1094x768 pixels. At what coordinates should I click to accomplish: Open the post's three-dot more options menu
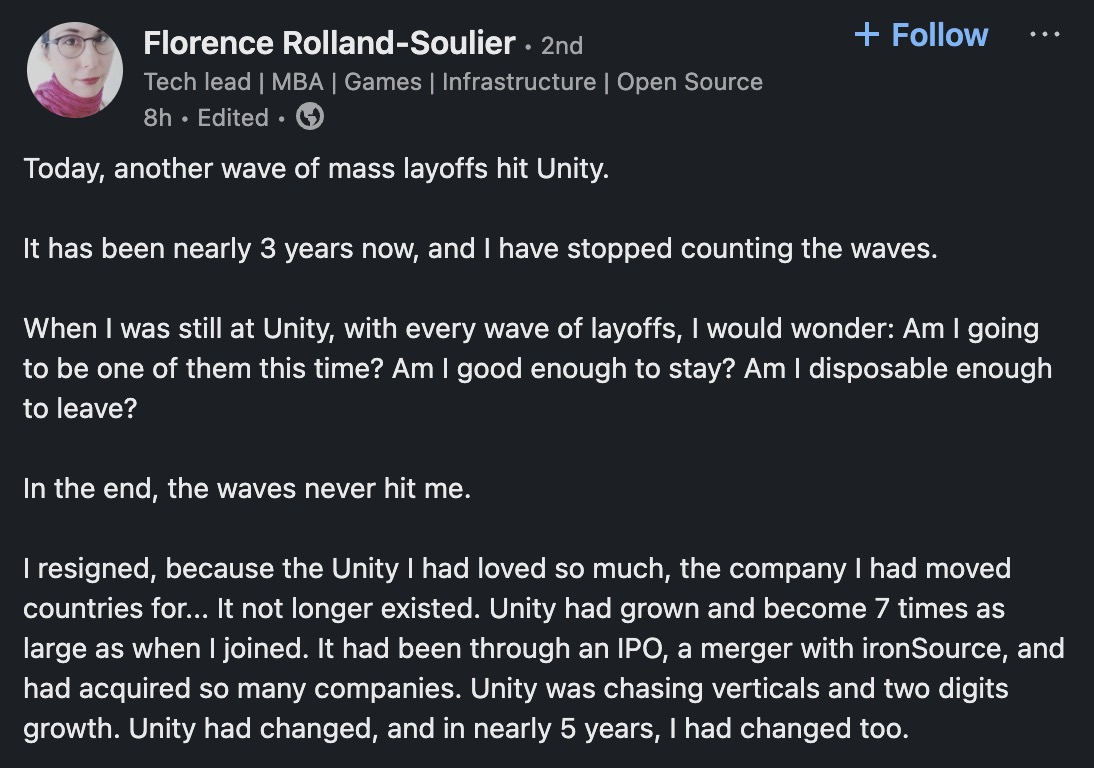(1044, 34)
